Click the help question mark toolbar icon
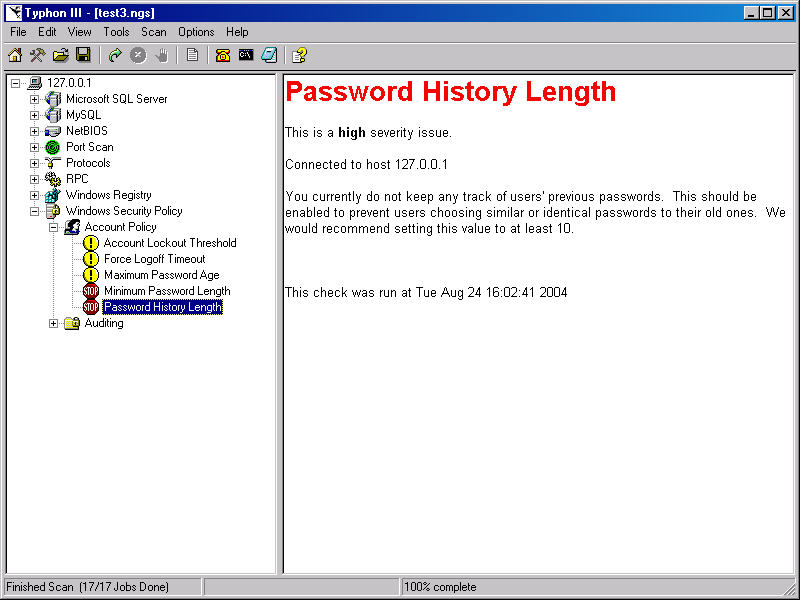Image resolution: width=800 pixels, height=600 pixels. point(299,55)
